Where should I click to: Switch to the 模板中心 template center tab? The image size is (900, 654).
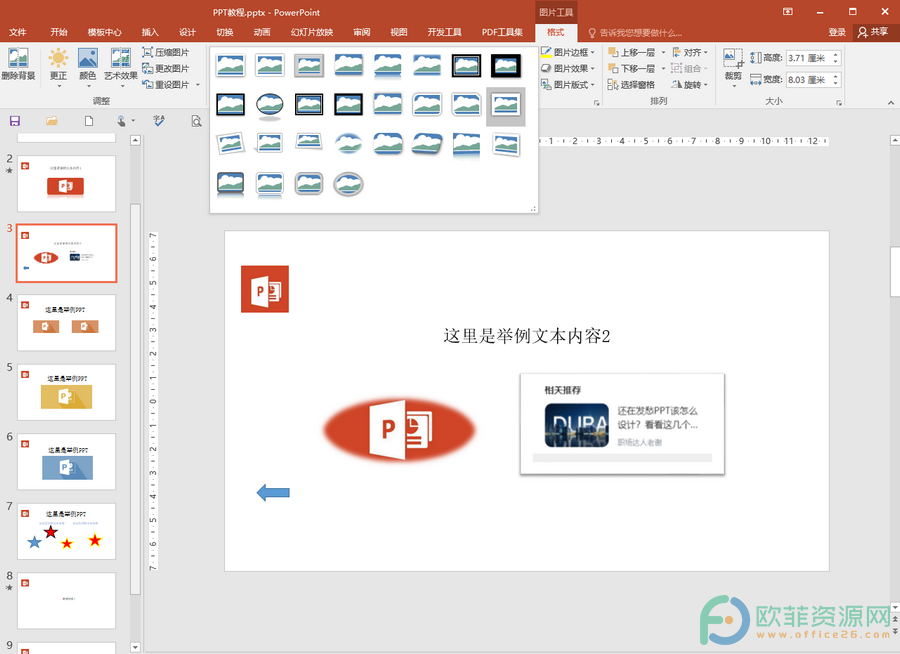coord(104,32)
